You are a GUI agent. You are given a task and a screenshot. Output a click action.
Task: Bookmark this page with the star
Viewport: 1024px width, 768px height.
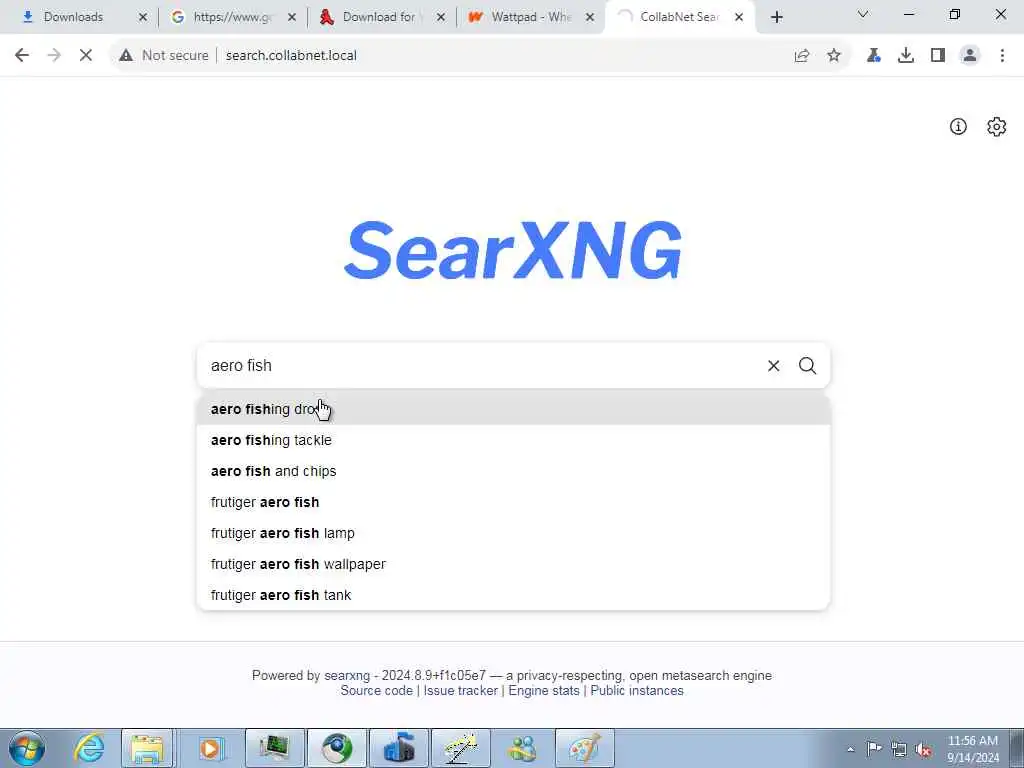click(x=834, y=56)
